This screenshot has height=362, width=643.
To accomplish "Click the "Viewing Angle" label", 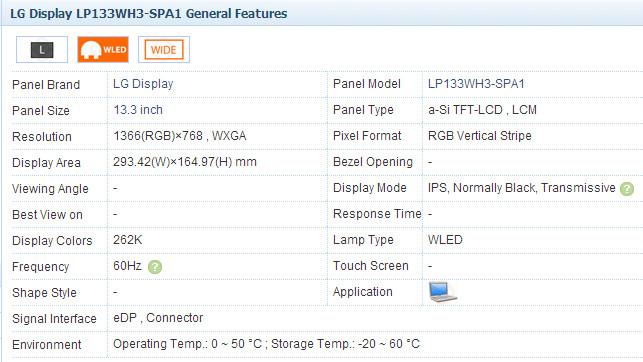I will [50, 189].
